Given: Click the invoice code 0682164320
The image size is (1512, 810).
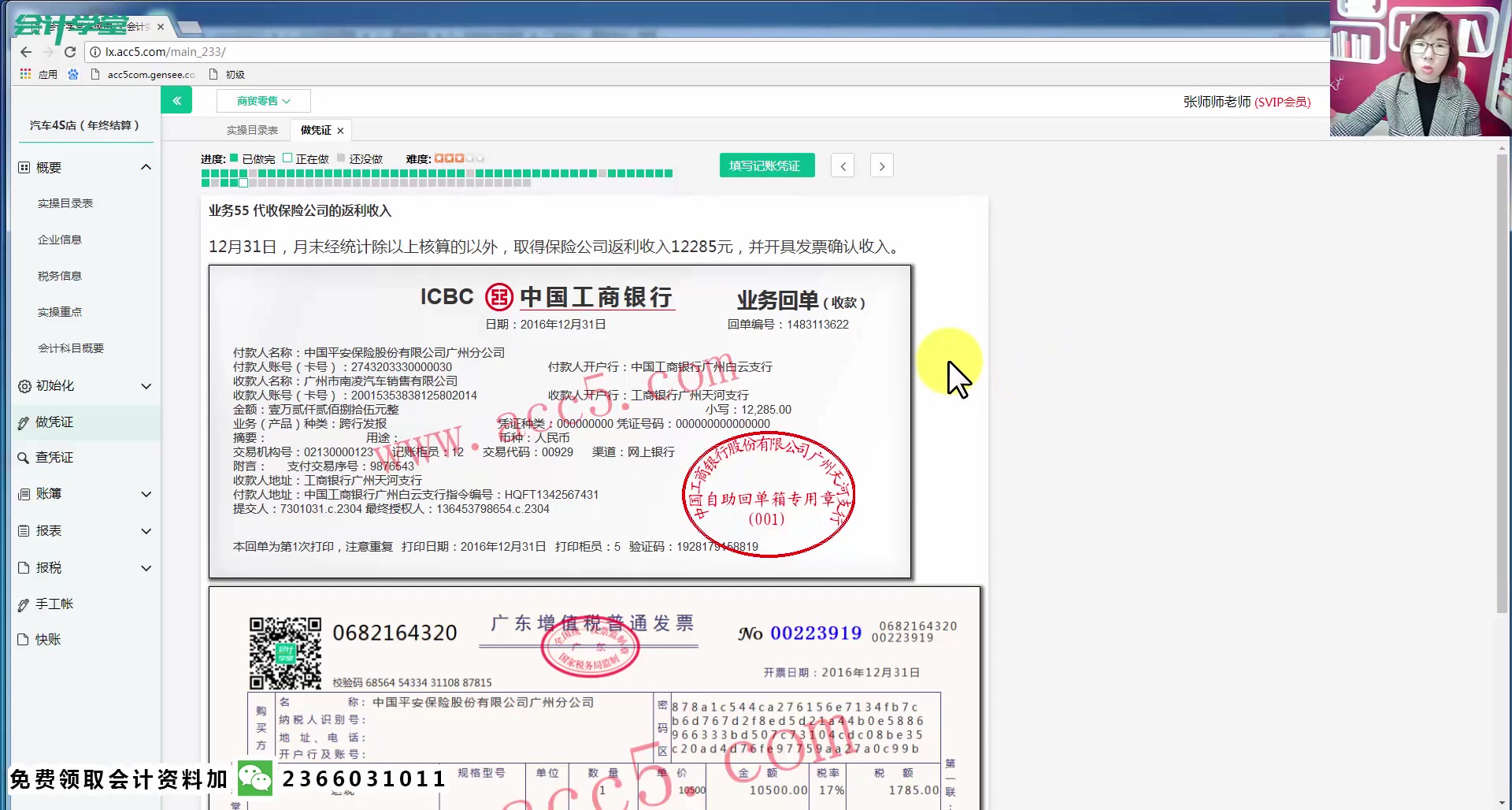Looking at the screenshot, I should pyautogui.click(x=395, y=633).
